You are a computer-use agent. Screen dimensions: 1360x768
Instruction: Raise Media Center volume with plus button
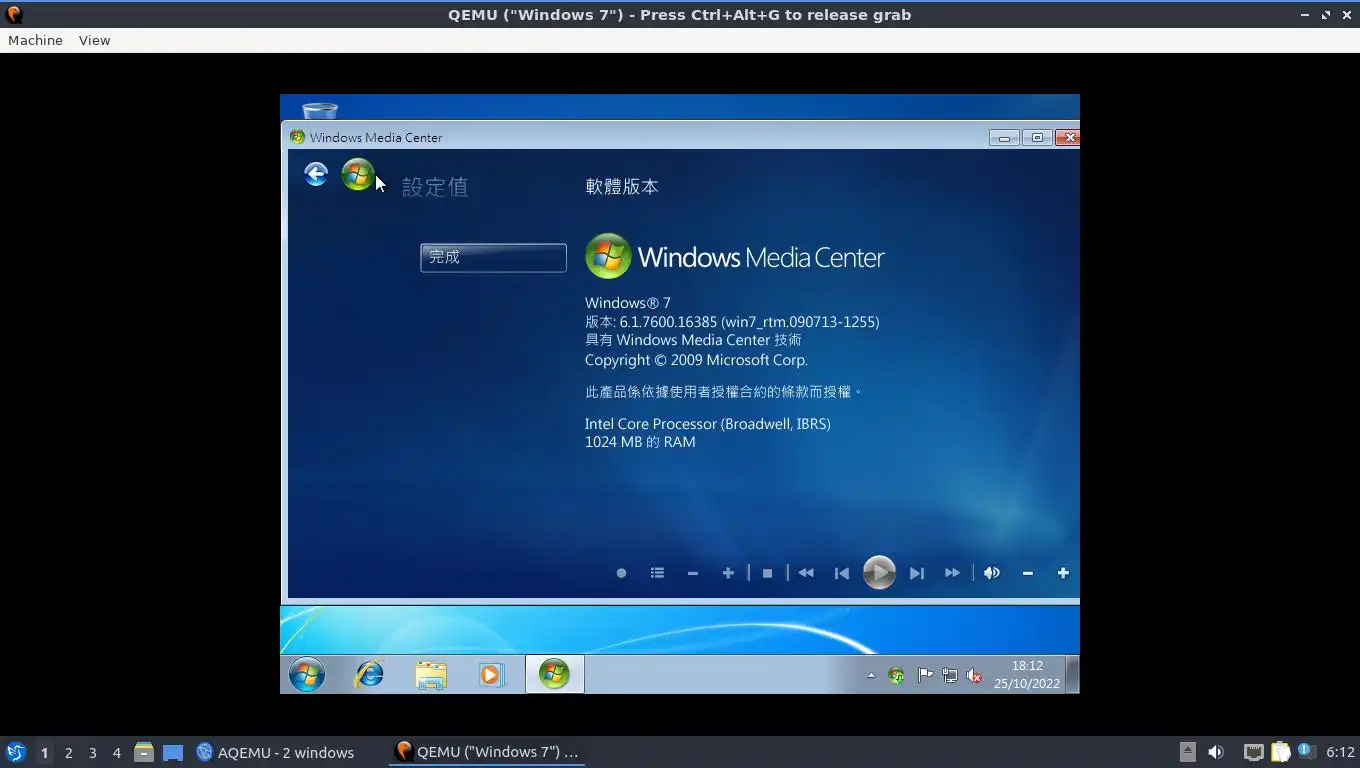click(x=1063, y=573)
